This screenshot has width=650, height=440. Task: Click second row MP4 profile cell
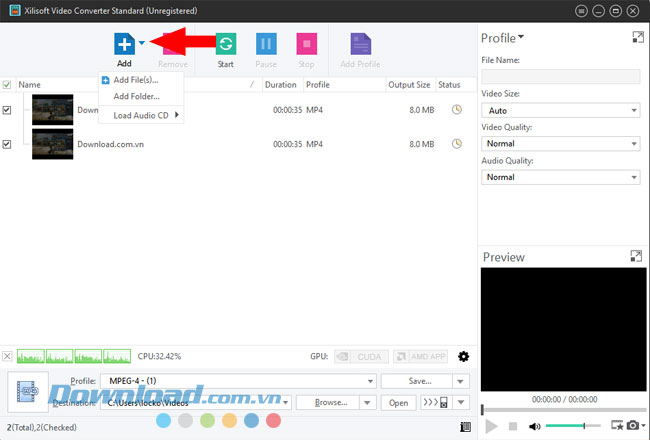(x=314, y=144)
